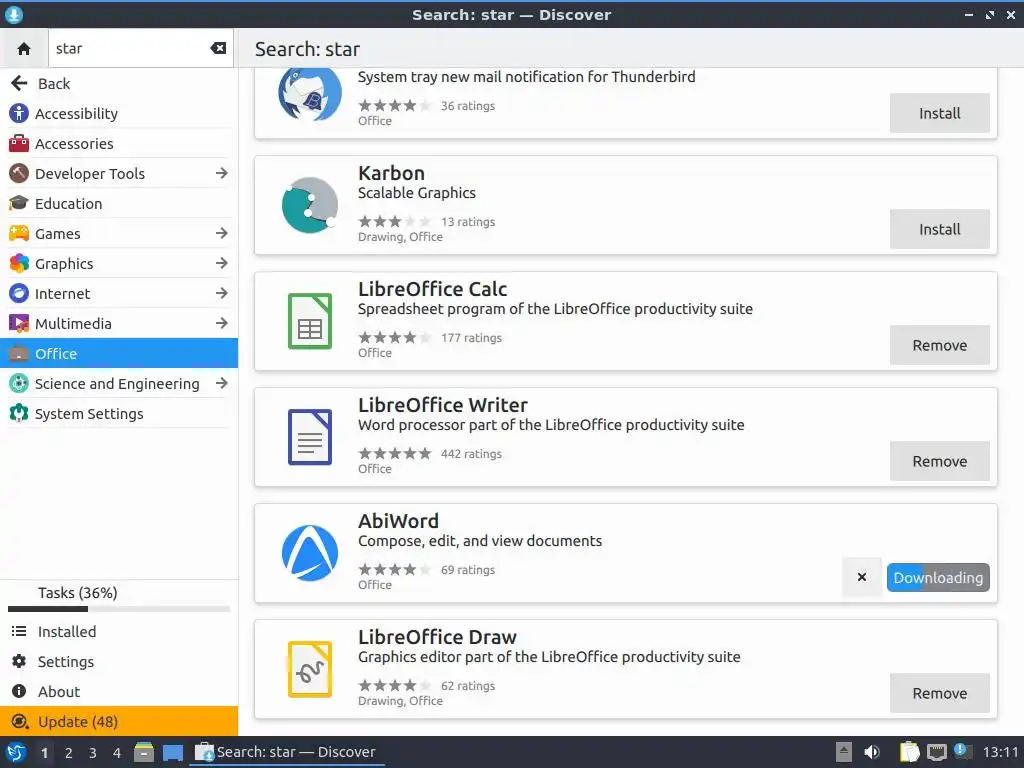Click the Update refresh icon
Viewport: 1024px width, 768px height.
pos(20,722)
